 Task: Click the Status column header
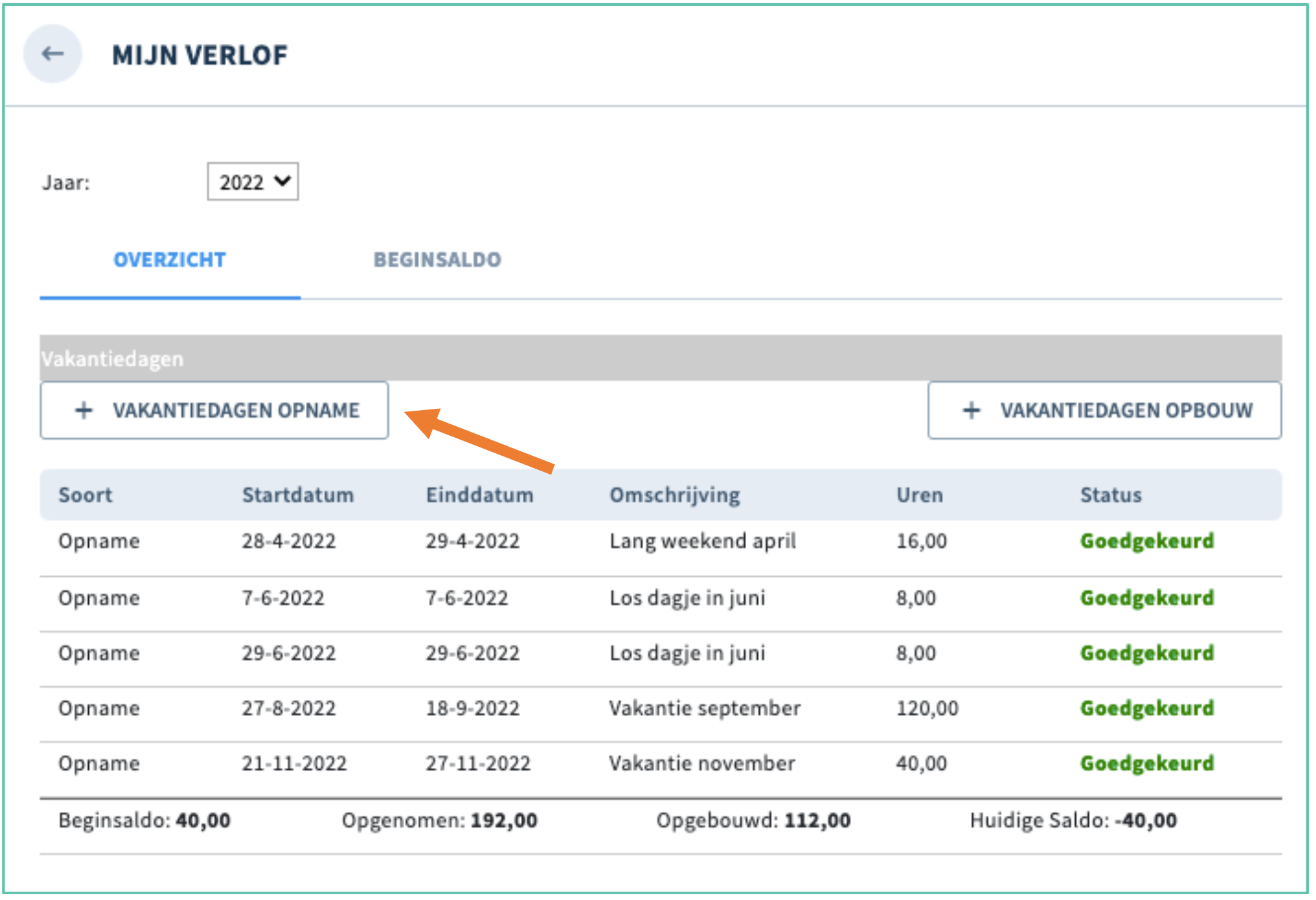pos(1111,495)
